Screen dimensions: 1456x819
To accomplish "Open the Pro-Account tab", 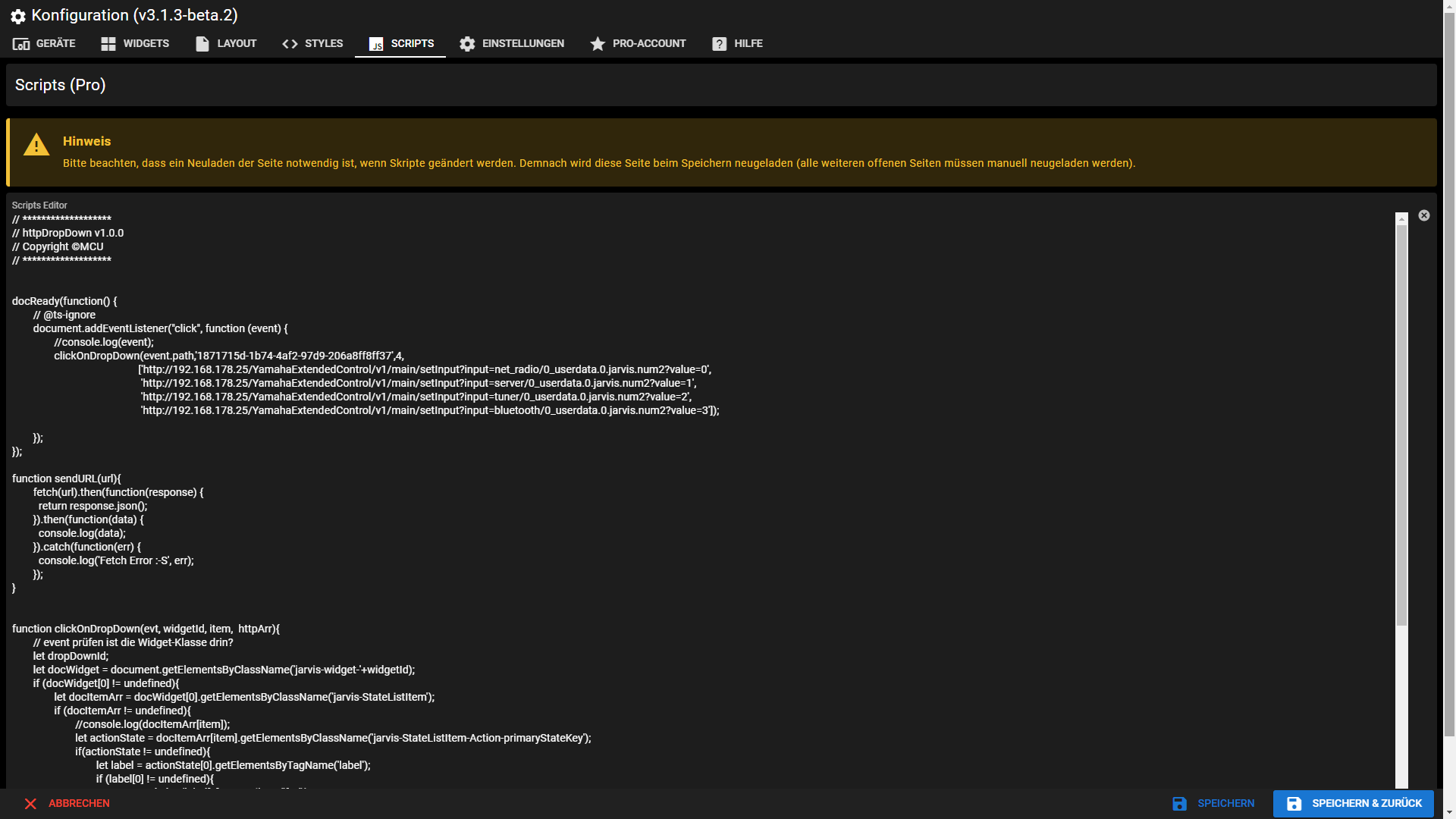I will pyautogui.click(x=638, y=43).
